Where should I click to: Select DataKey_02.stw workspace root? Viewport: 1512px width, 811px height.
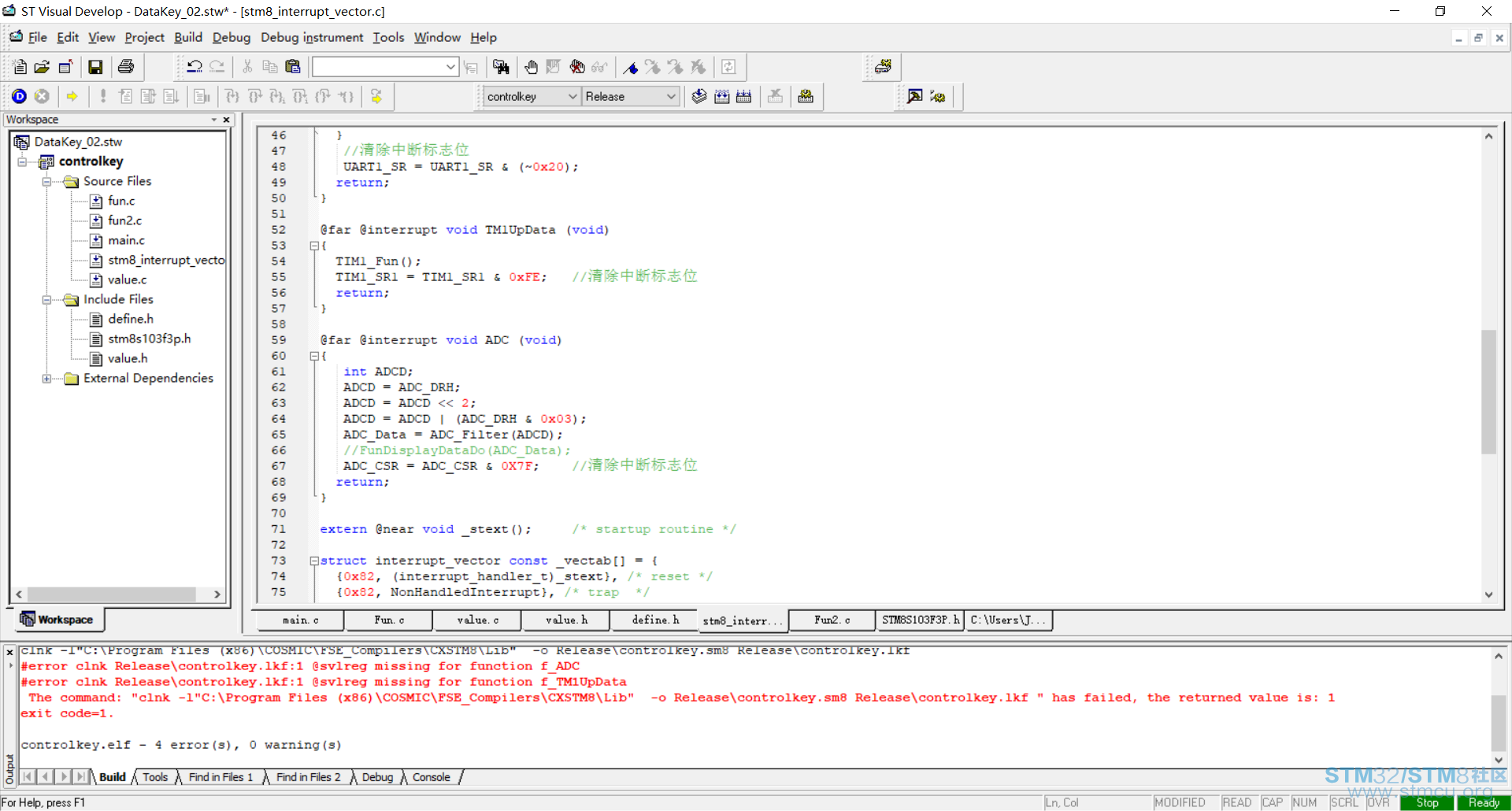pos(78,142)
